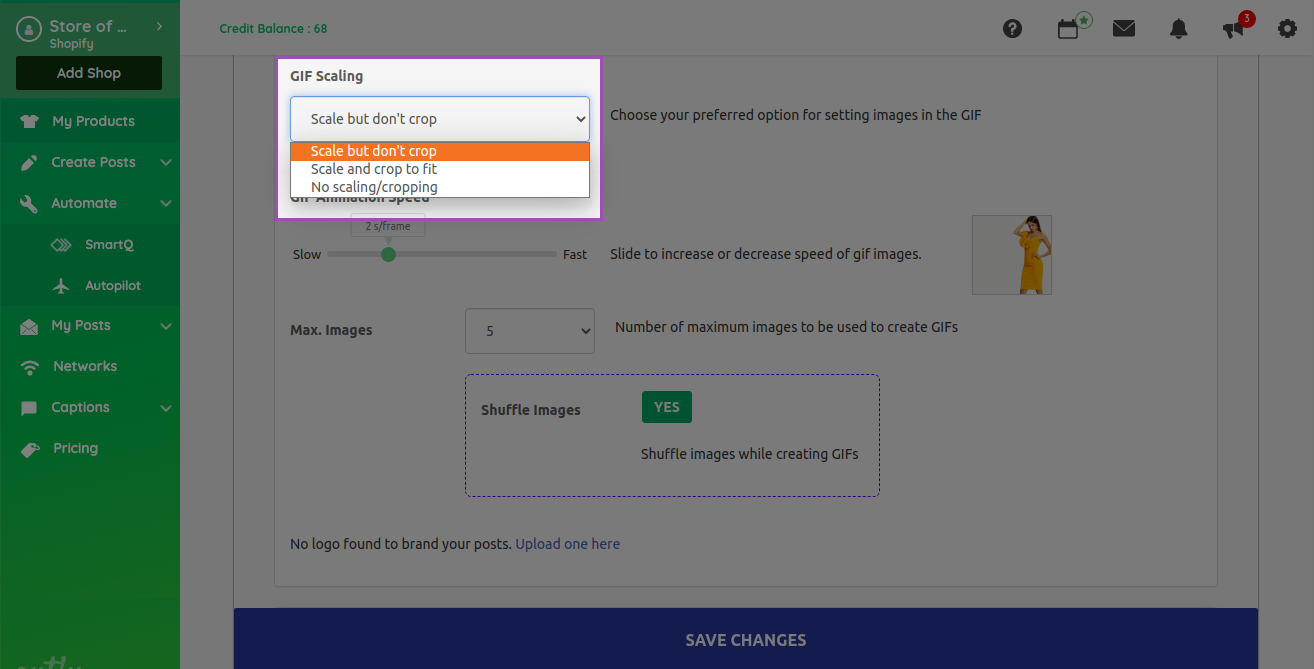Click the SmartQ sidebar icon
The image size is (1314, 669).
(61, 245)
